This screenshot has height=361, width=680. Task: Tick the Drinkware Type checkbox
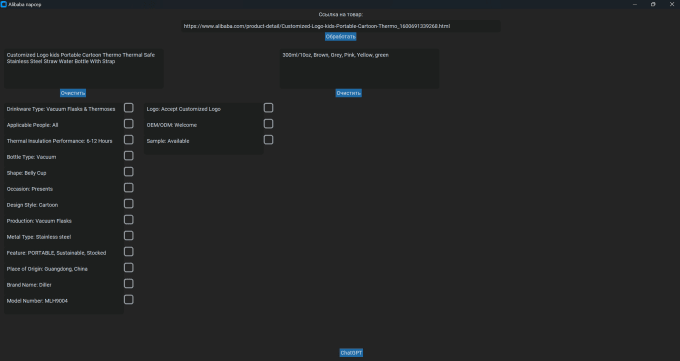point(128,108)
